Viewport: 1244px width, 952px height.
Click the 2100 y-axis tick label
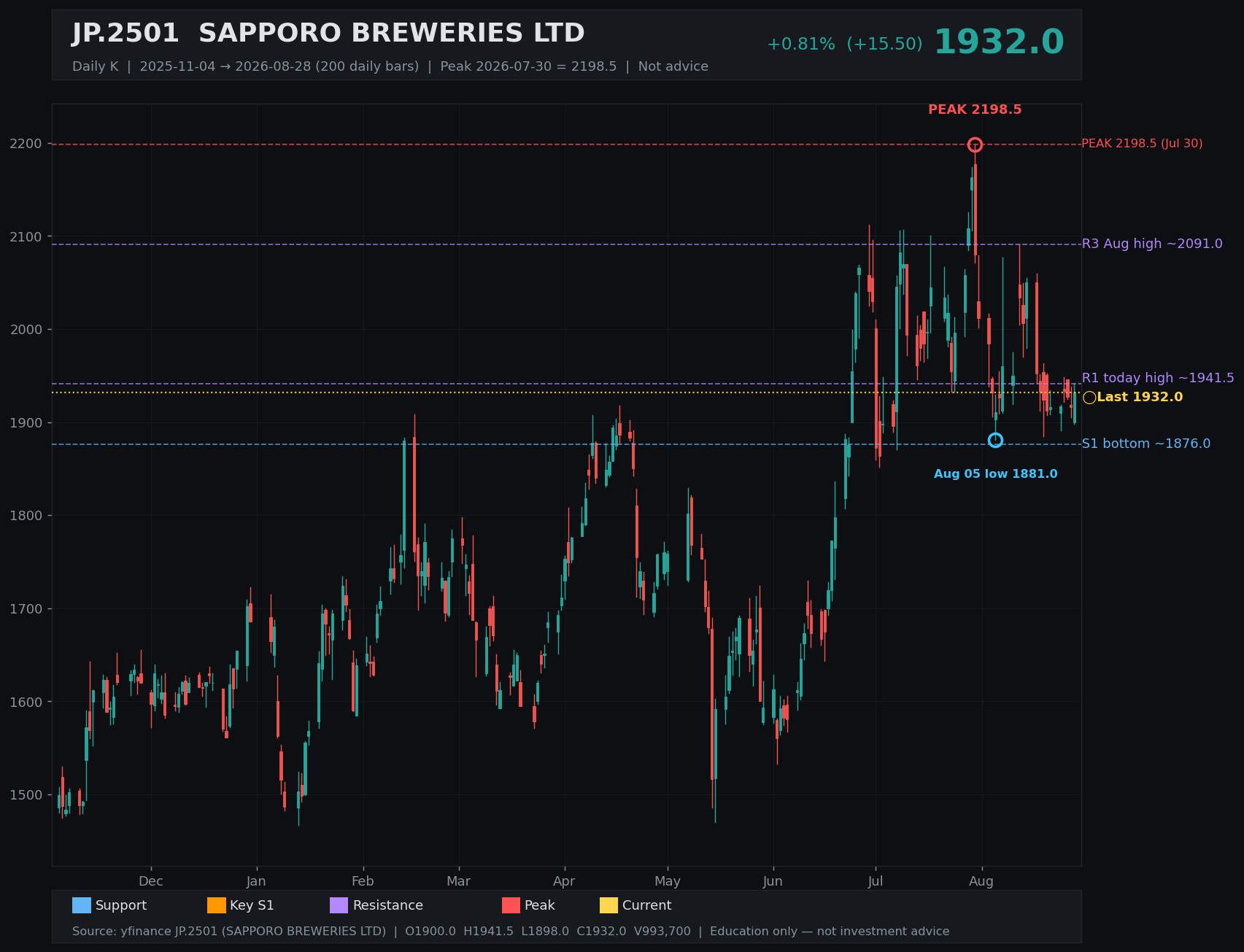pyautogui.click(x=26, y=236)
